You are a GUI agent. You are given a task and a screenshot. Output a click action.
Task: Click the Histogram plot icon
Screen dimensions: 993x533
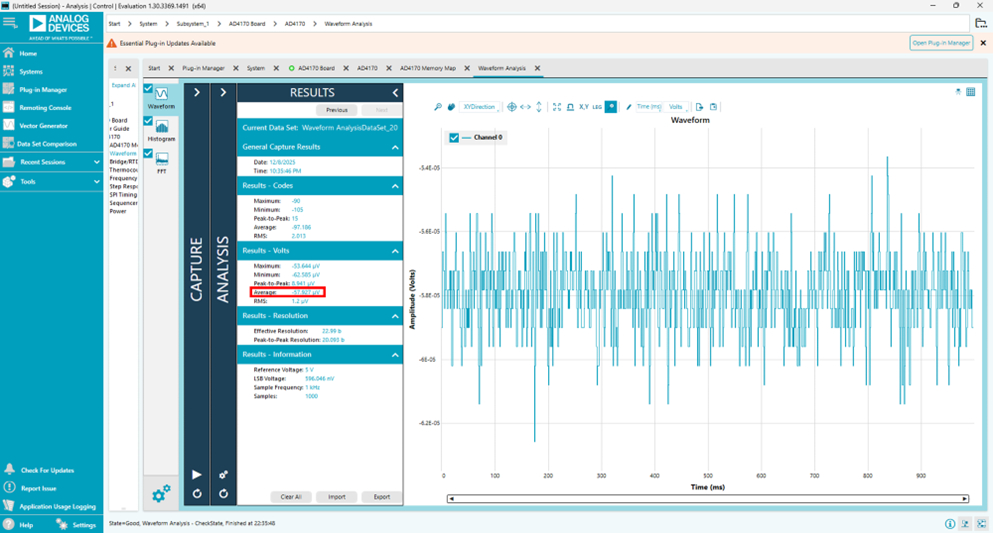(x=162, y=127)
